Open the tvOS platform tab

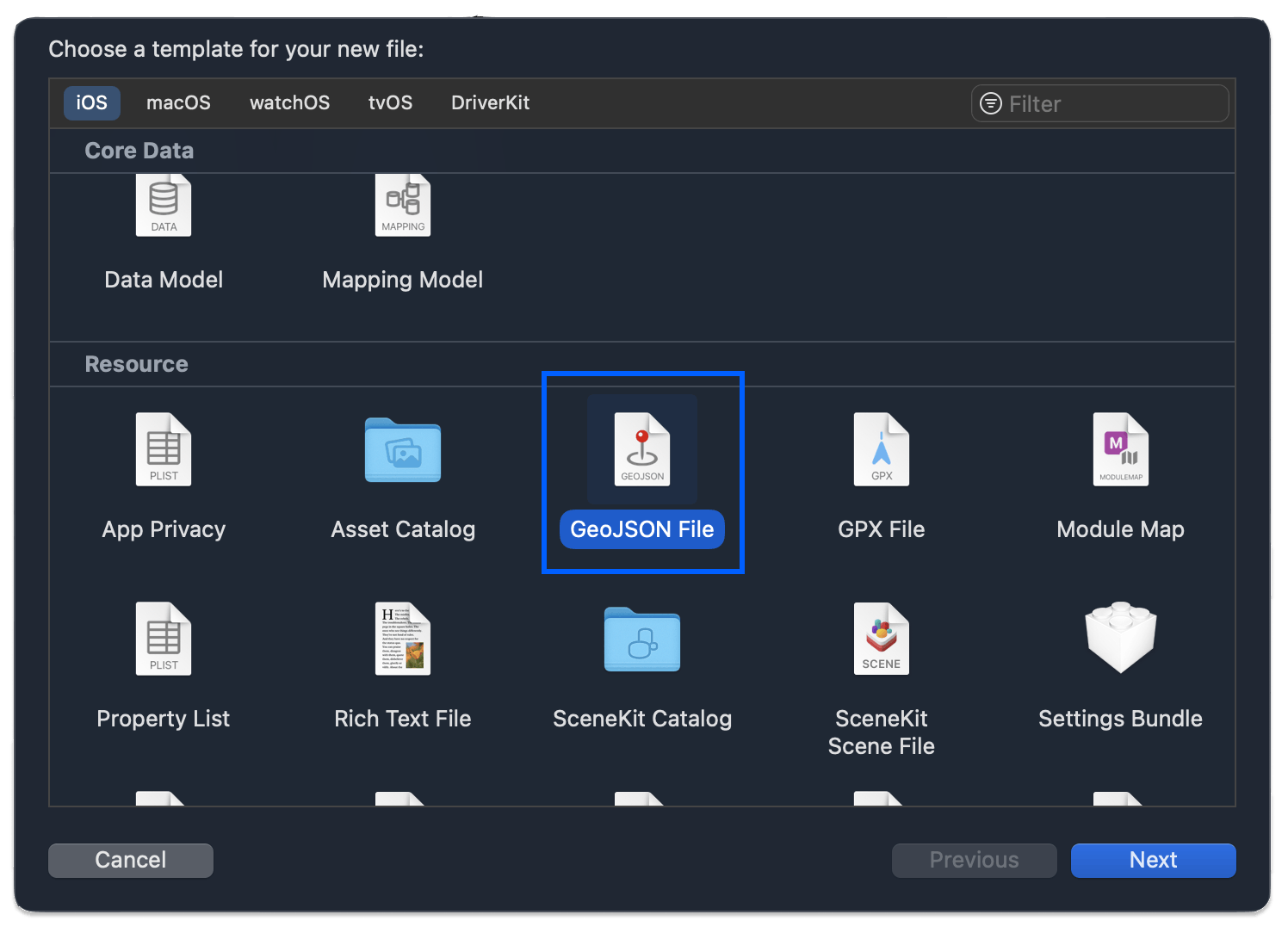pyautogui.click(x=391, y=102)
